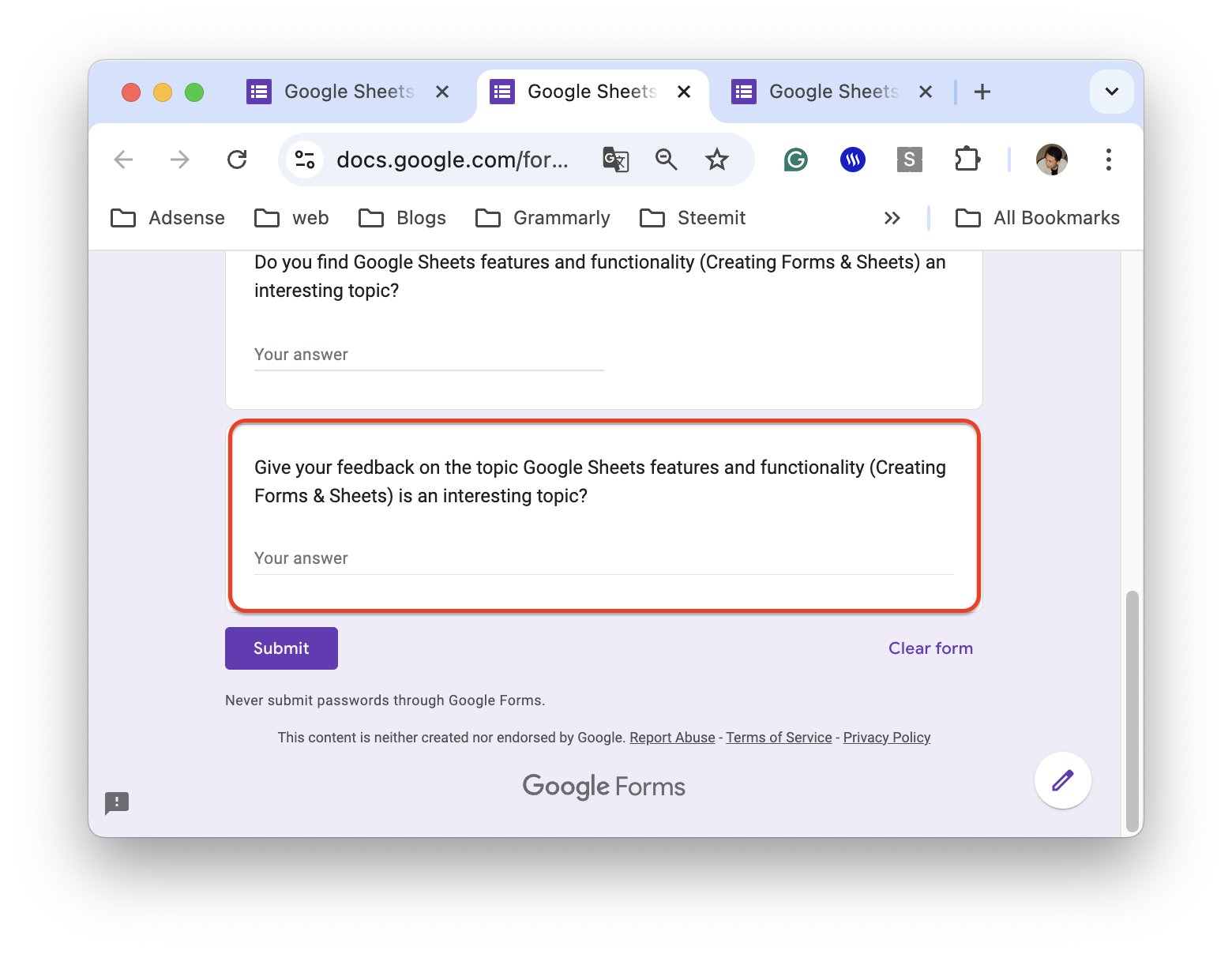This screenshot has width=1232, height=954.
Task: Open the Grammarly extension
Action: click(796, 160)
